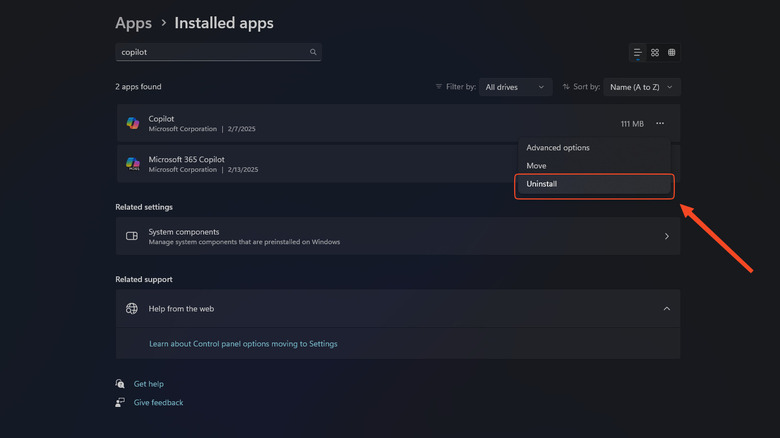780x438 pixels.
Task: Switch to list view layout
Action: point(637,52)
